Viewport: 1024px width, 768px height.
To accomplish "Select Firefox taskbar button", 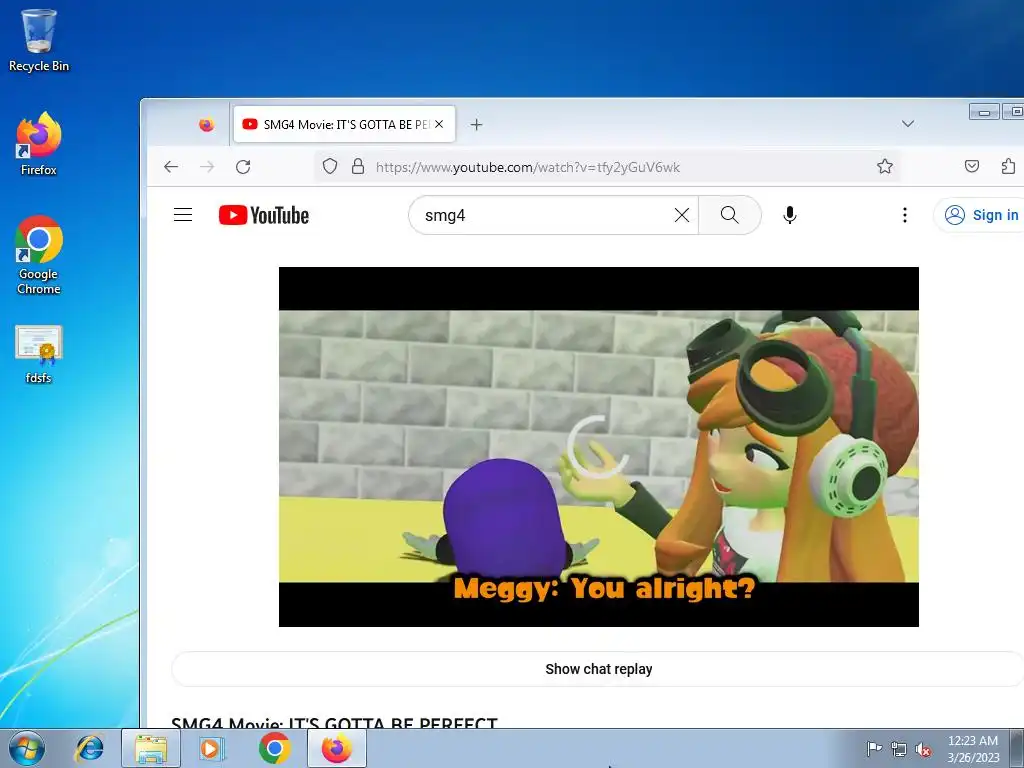I will coord(337,748).
